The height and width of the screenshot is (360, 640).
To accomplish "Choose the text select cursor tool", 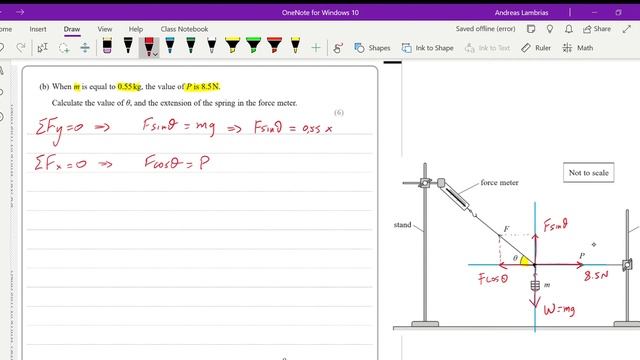I will (42, 48).
